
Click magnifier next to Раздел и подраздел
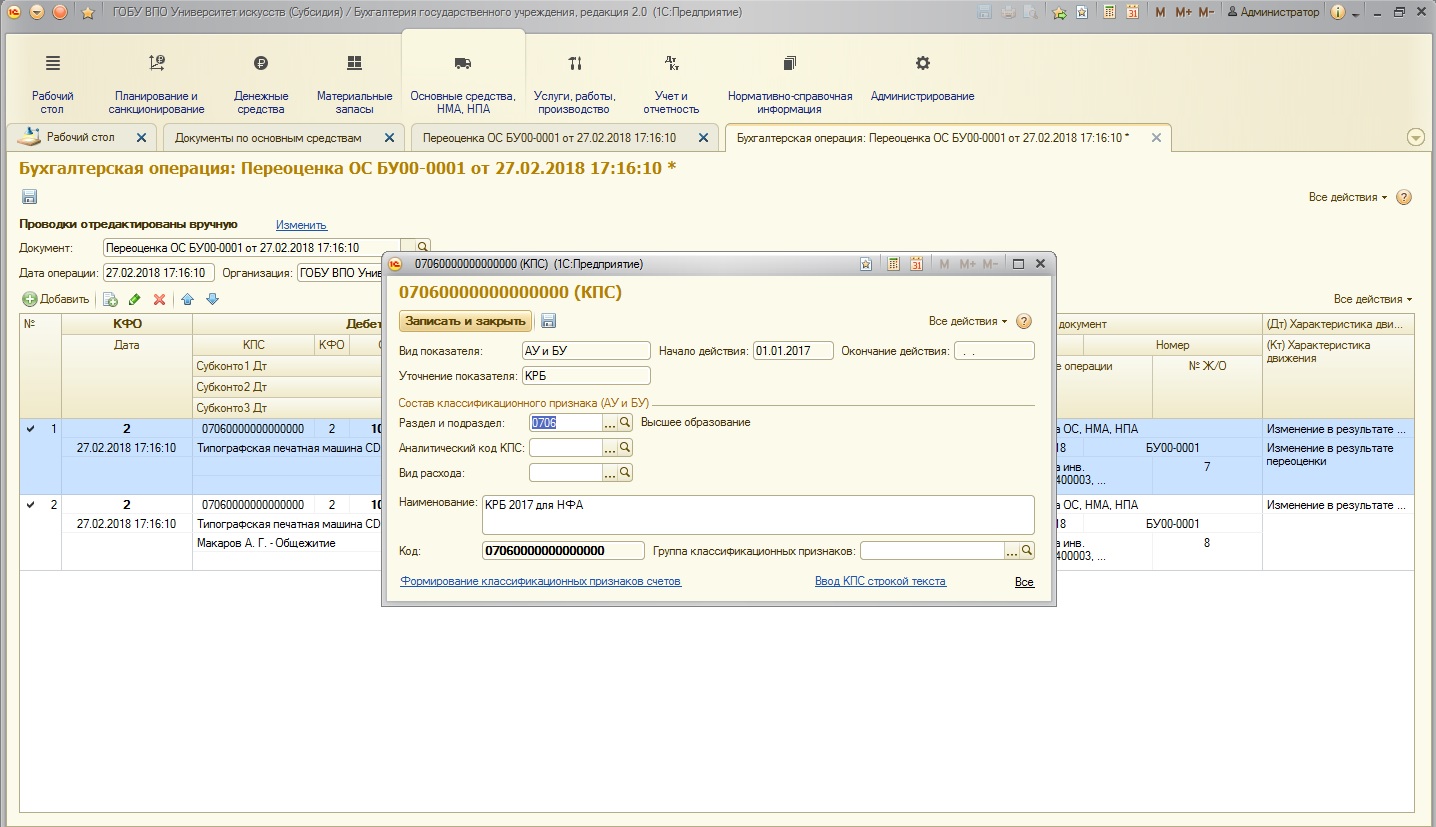625,423
